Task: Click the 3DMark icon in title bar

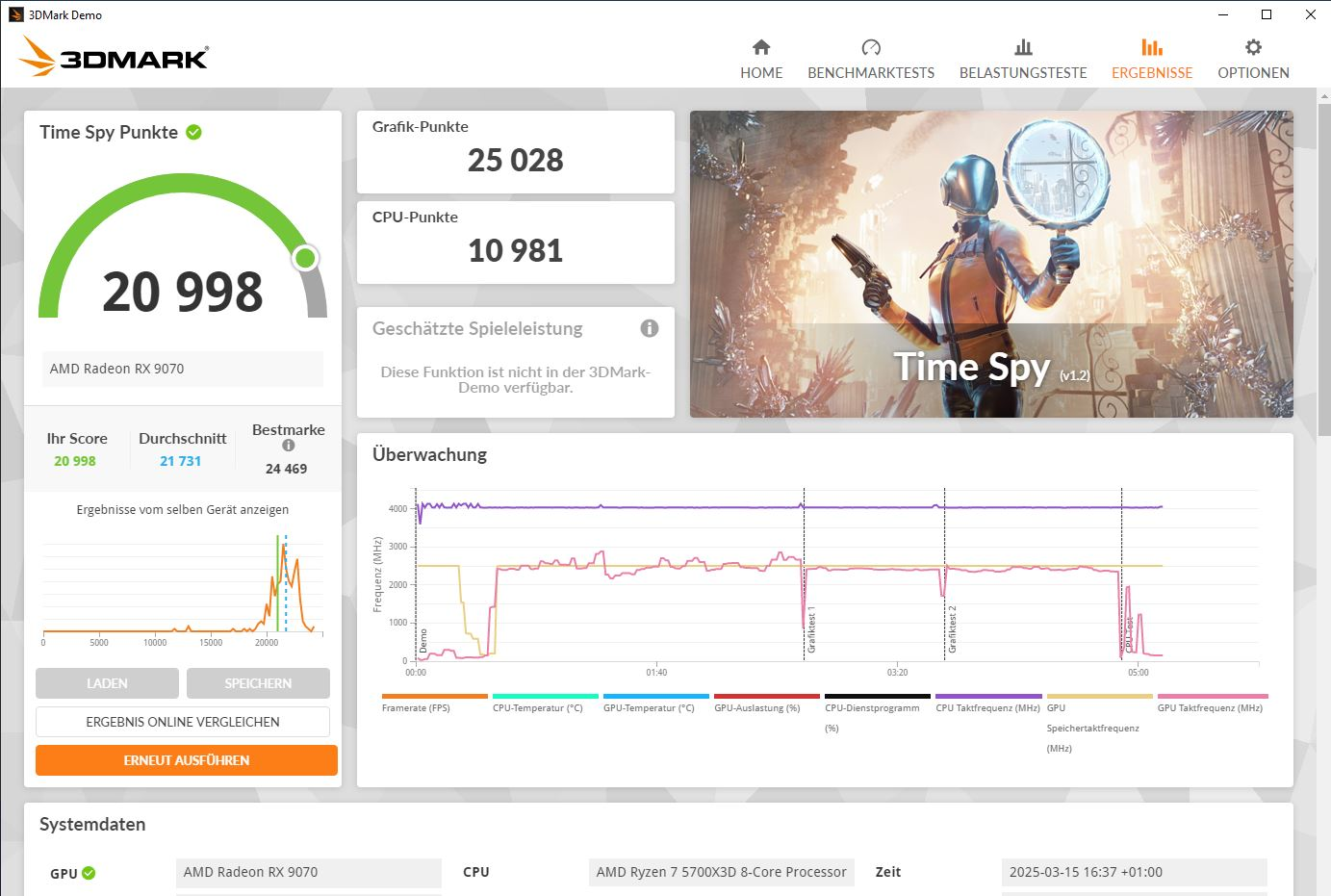Action: click(15, 14)
